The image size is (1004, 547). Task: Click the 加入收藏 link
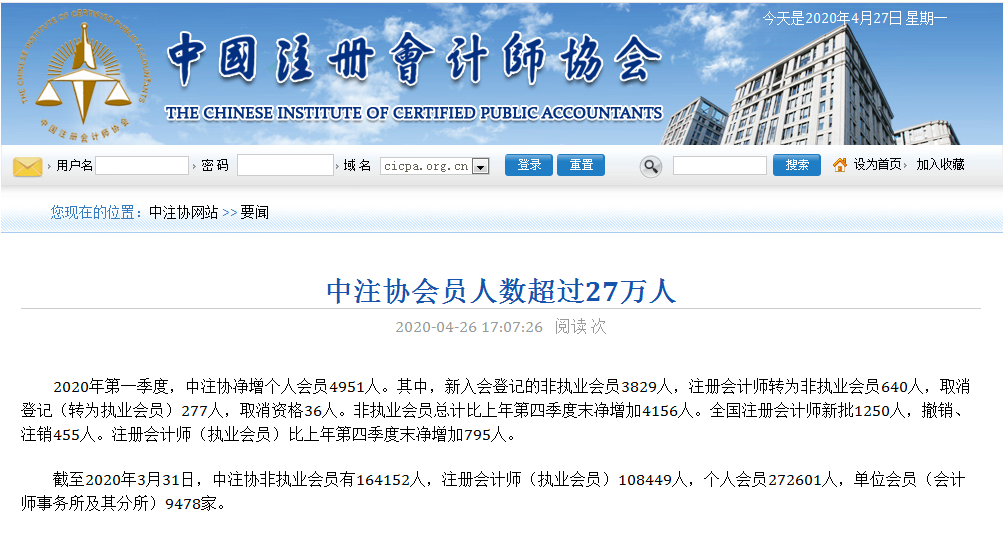click(x=940, y=165)
